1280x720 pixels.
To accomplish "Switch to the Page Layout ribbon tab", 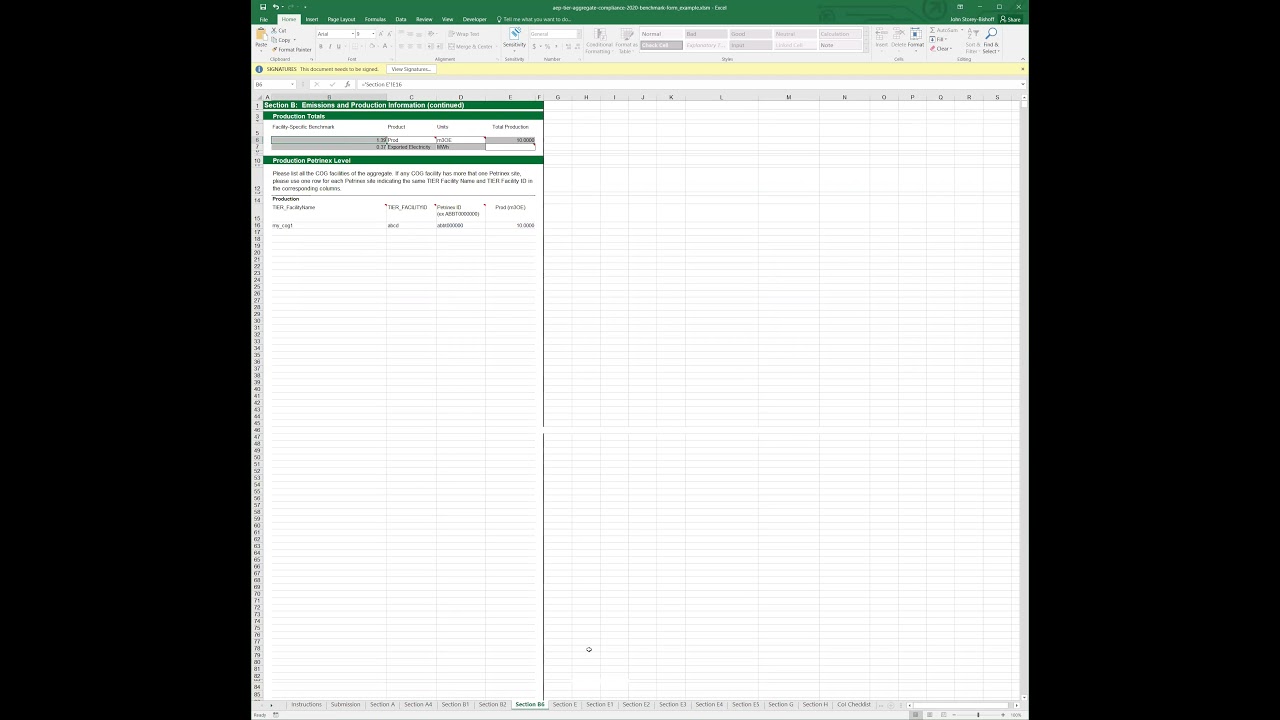I will pyautogui.click(x=341, y=19).
